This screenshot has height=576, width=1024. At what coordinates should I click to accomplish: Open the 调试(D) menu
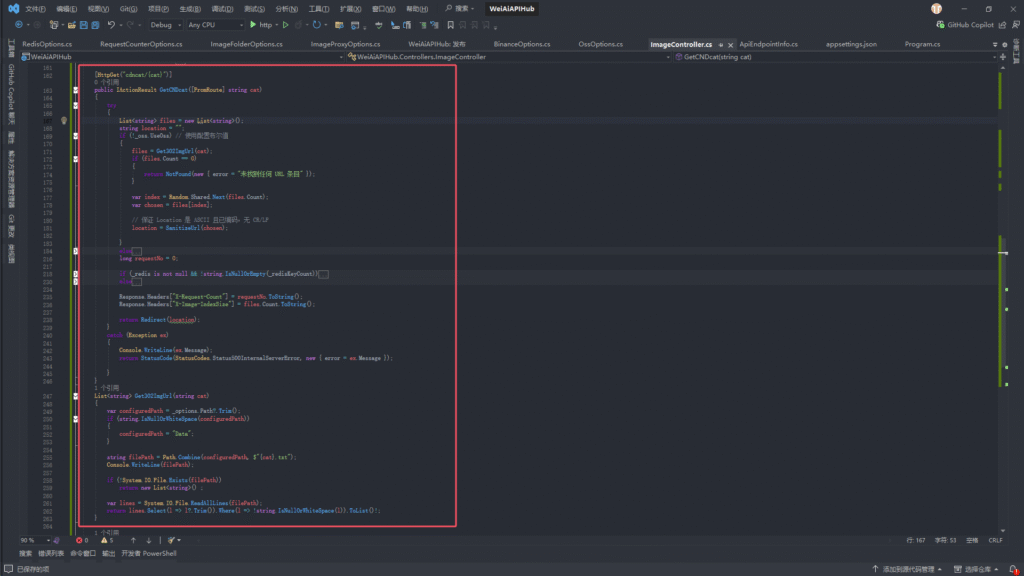[221, 8]
